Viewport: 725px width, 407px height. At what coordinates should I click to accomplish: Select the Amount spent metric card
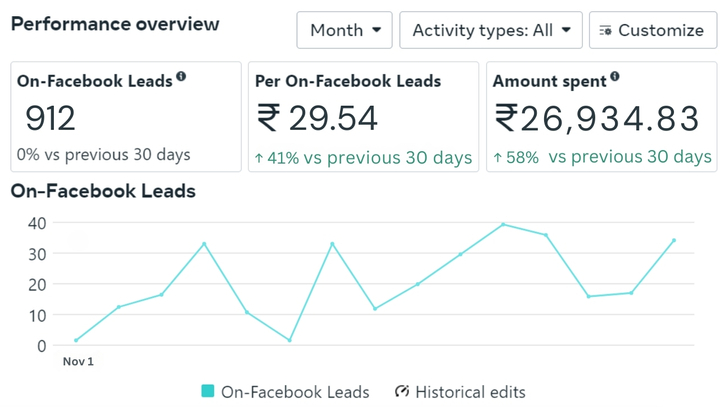coord(602,117)
